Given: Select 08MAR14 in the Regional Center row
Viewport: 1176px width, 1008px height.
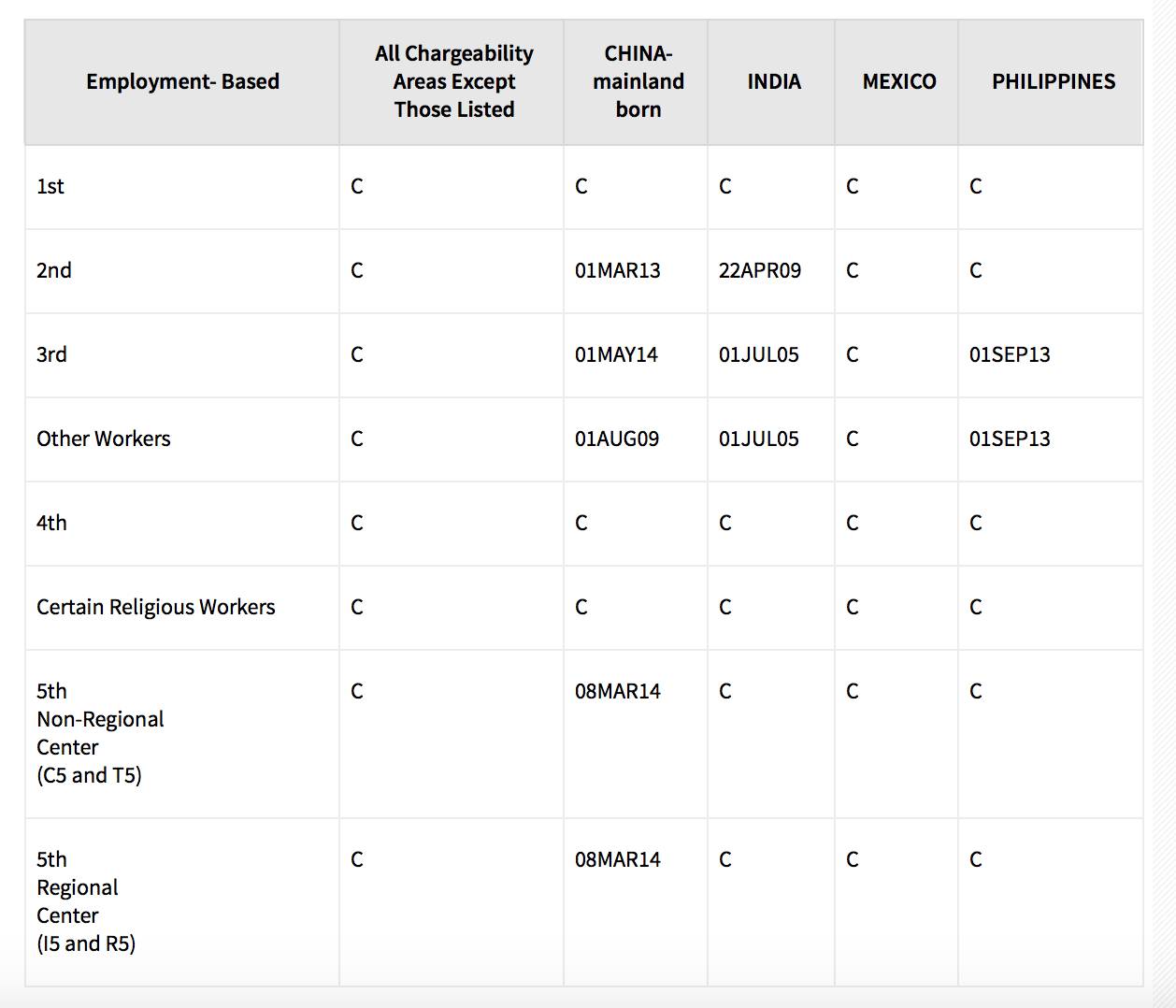Looking at the screenshot, I should coord(617,860).
